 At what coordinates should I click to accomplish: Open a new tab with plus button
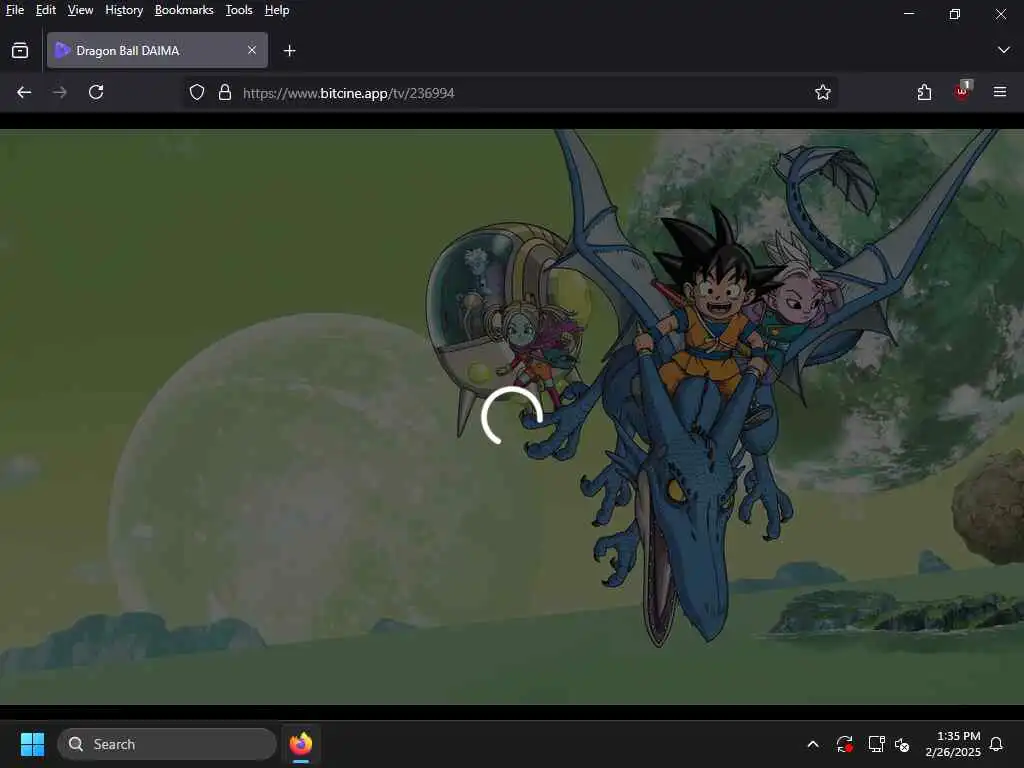point(289,50)
